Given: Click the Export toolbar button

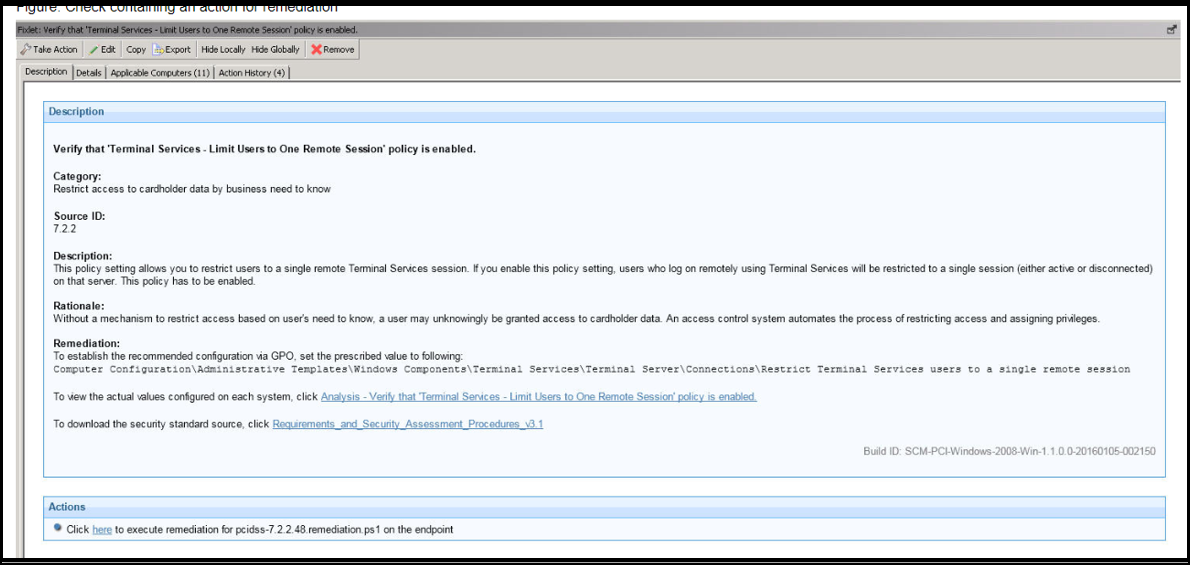Looking at the screenshot, I should tap(172, 49).
